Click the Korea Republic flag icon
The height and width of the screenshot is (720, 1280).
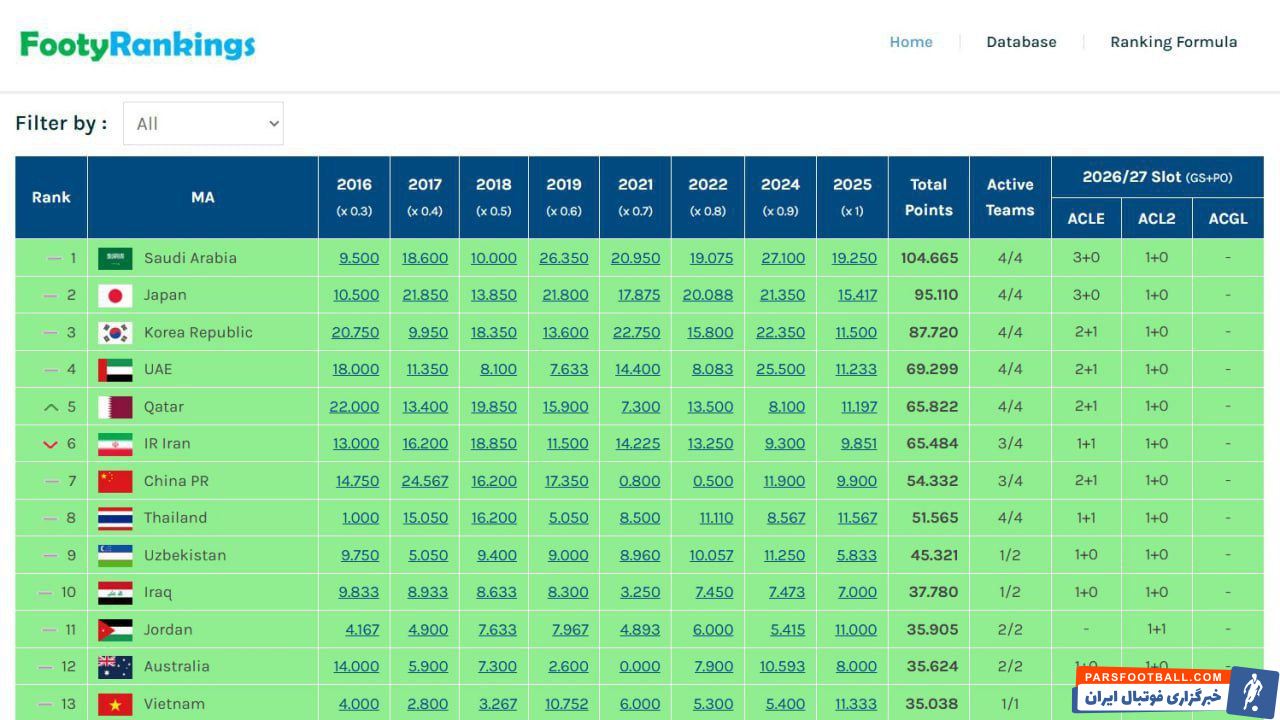(115, 332)
